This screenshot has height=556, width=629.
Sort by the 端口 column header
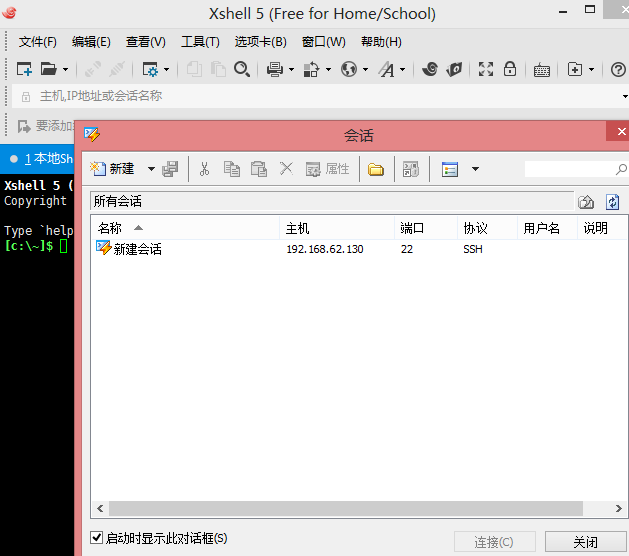point(426,228)
